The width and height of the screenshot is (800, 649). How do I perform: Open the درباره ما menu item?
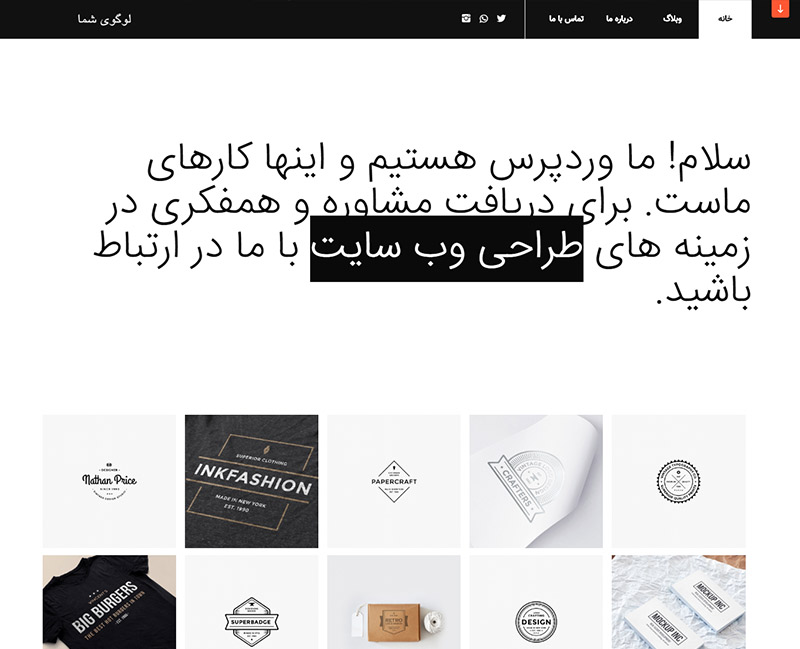[619, 19]
